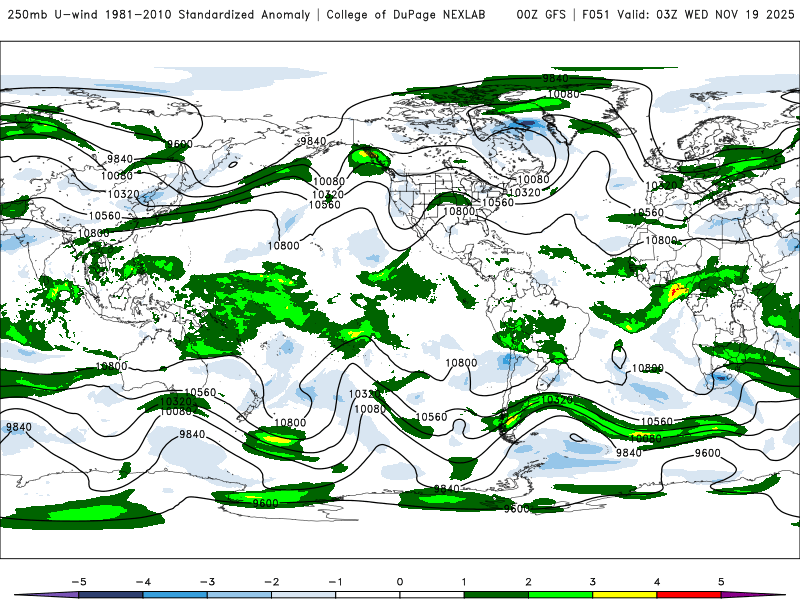
Task: Click the colorbar tick label '-5'
Action: (x=79, y=582)
